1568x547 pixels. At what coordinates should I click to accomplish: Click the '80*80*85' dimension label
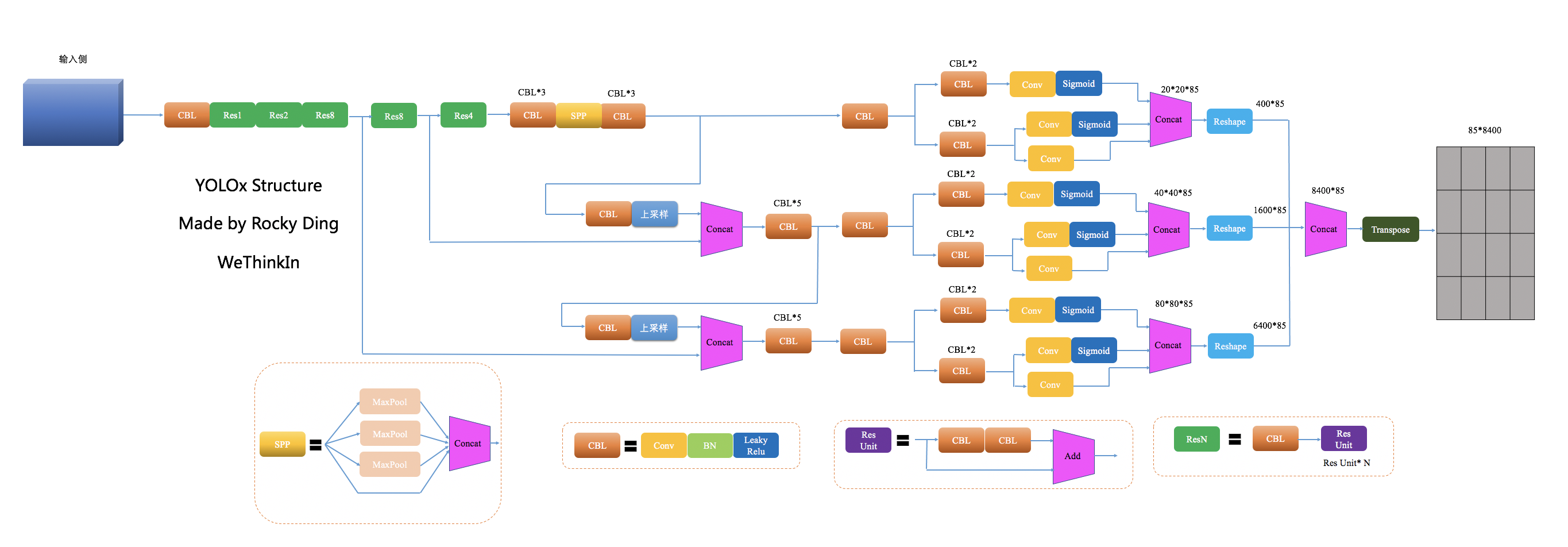(1173, 304)
